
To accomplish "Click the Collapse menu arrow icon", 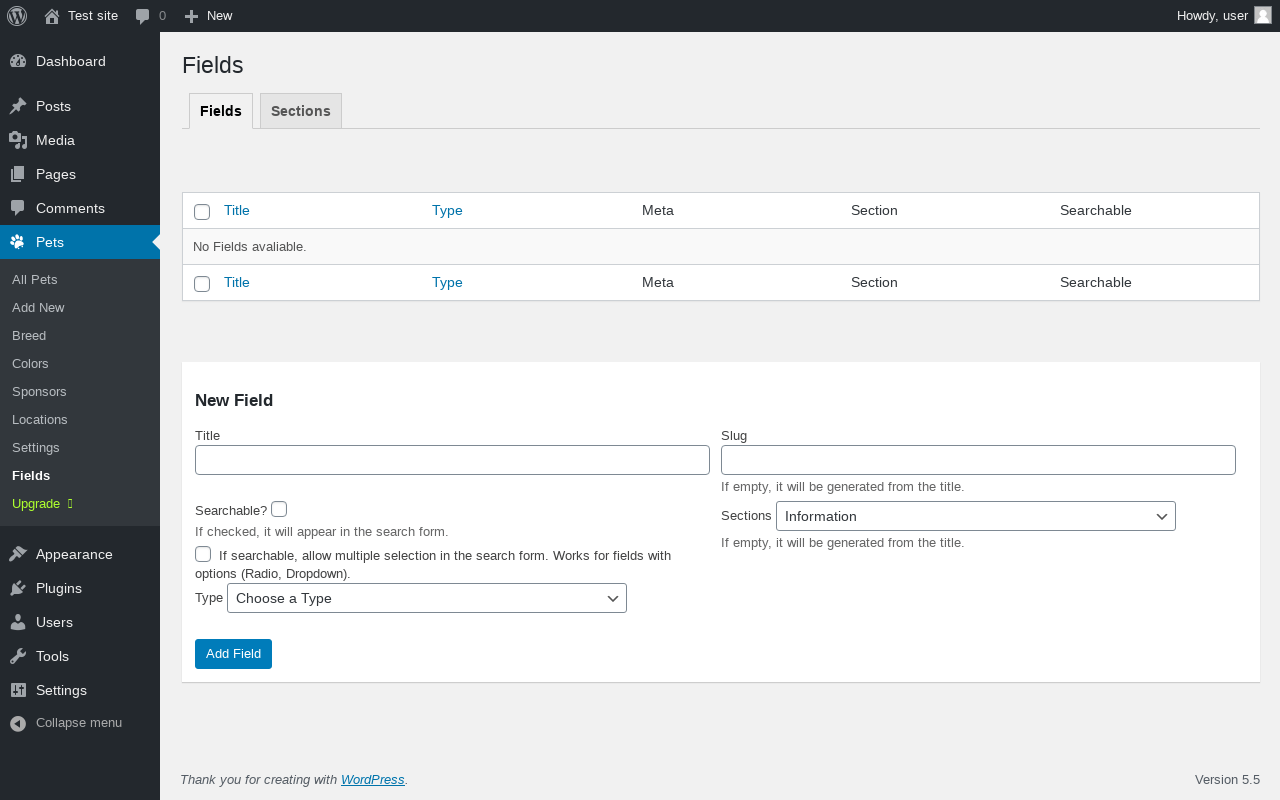I will coord(18,723).
